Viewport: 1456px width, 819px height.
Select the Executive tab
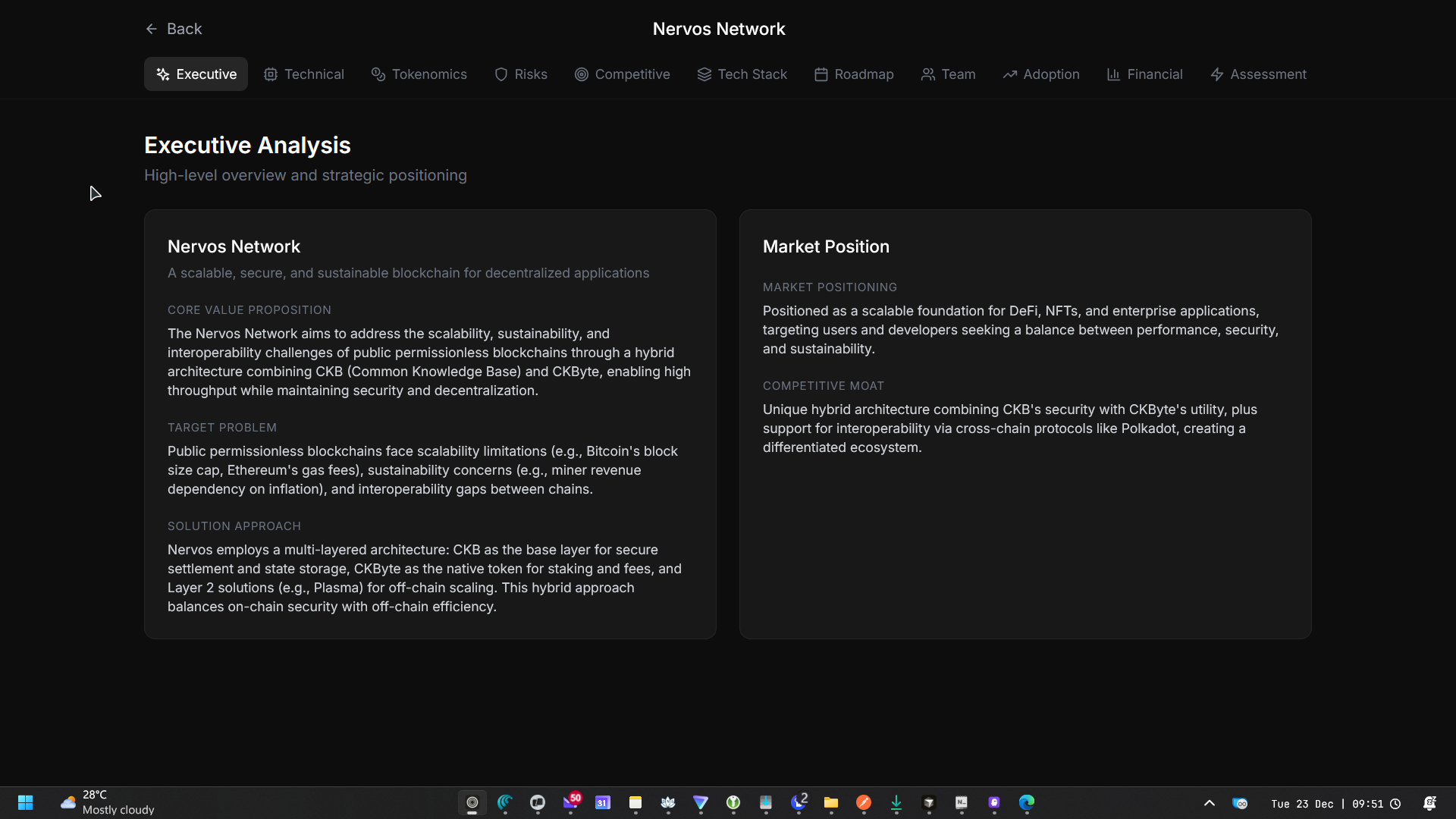(x=196, y=74)
